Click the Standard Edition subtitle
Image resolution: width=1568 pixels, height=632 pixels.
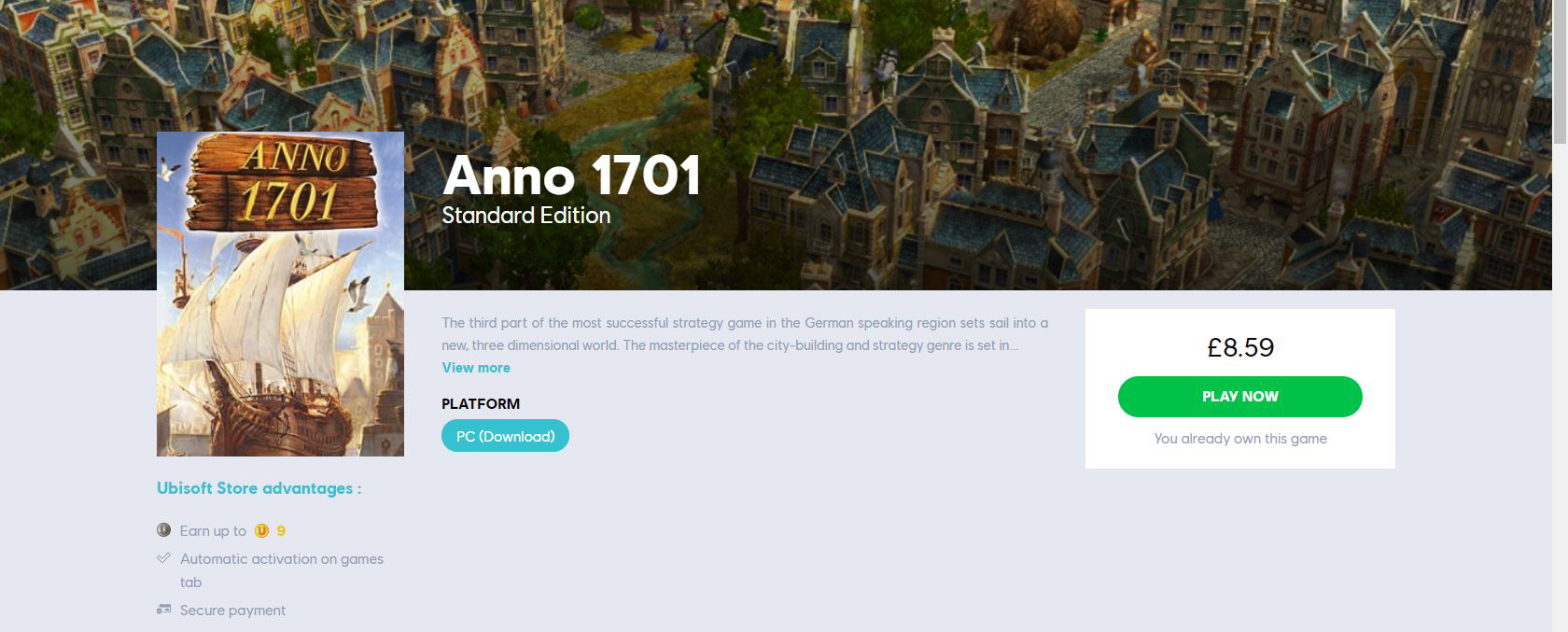tap(525, 216)
